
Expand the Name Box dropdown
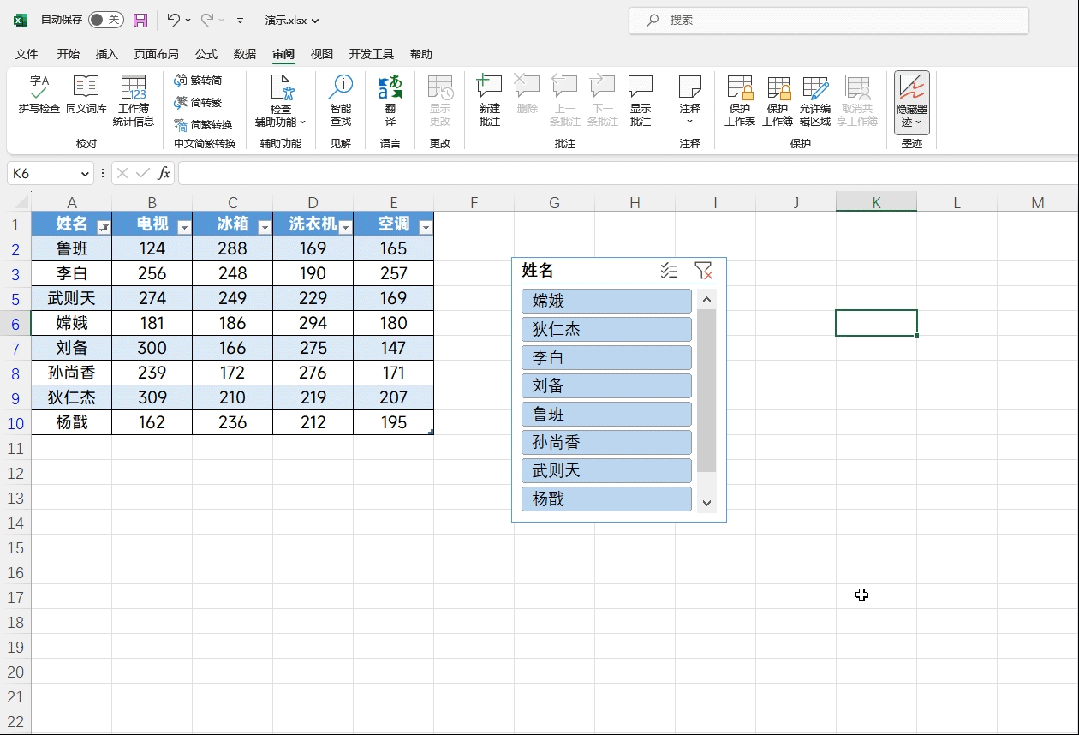point(85,173)
